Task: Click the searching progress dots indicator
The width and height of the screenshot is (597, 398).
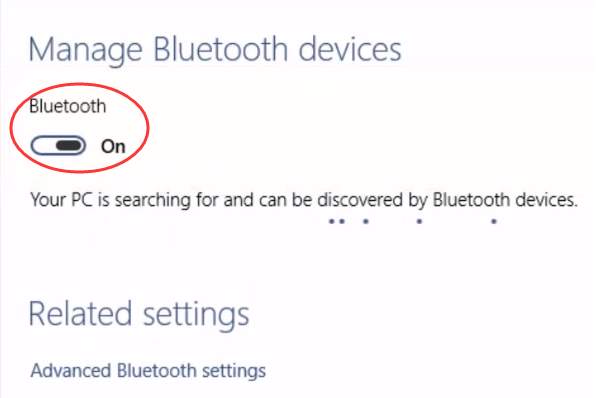Action: 413,221
